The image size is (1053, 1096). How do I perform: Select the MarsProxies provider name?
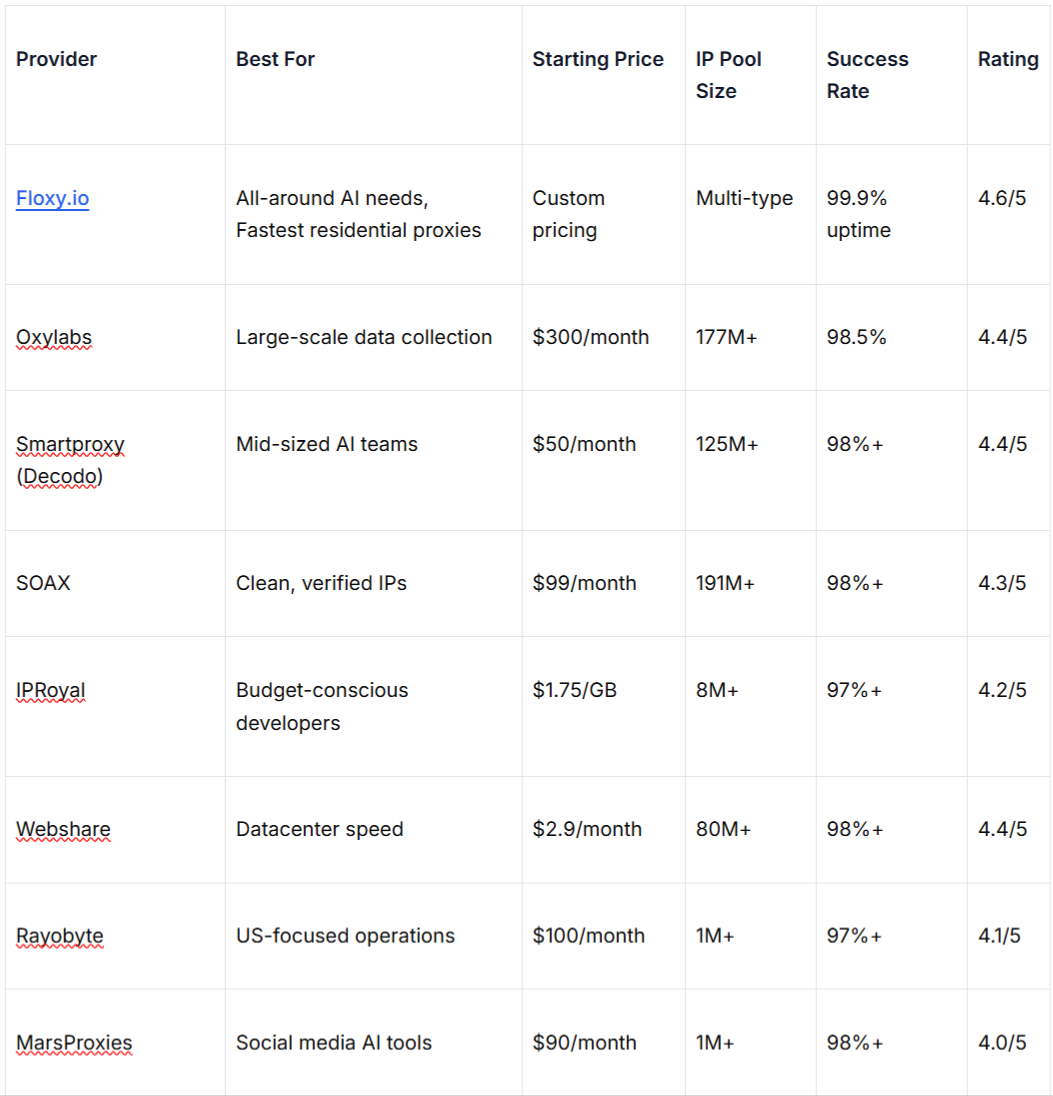[x=74, y=1043]
